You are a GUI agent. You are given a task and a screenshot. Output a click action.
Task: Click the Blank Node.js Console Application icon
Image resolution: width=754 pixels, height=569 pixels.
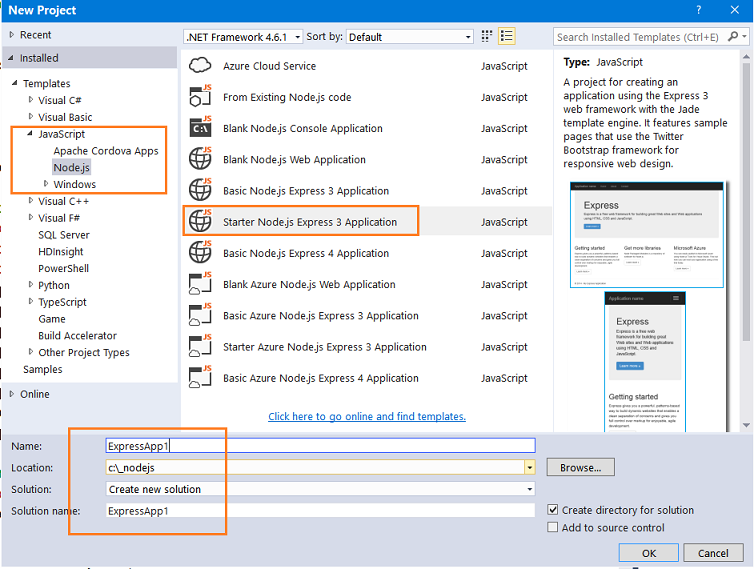coord(200,127)
